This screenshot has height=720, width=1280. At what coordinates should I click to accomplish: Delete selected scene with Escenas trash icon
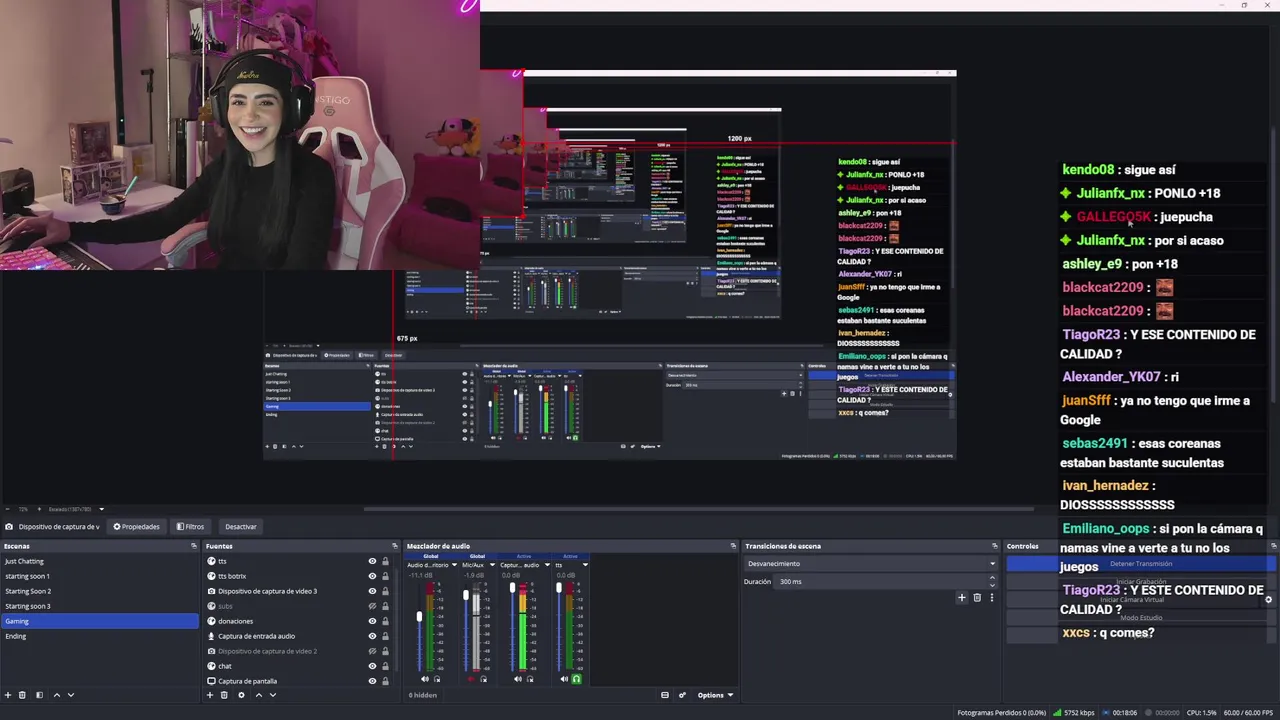click(x=22, y=695)
